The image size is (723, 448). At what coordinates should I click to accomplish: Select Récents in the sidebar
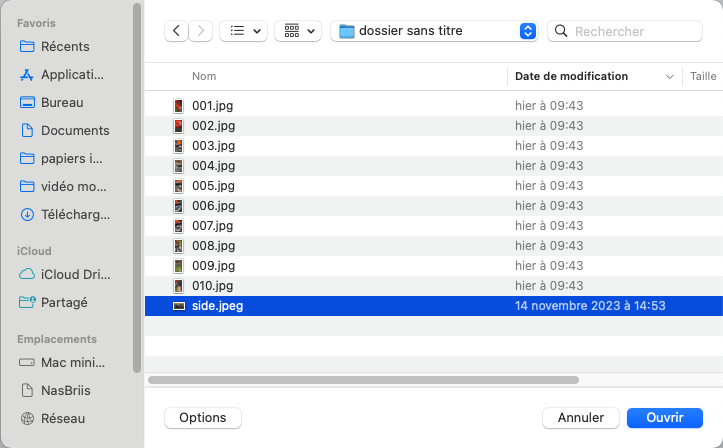tap(65, 46)
